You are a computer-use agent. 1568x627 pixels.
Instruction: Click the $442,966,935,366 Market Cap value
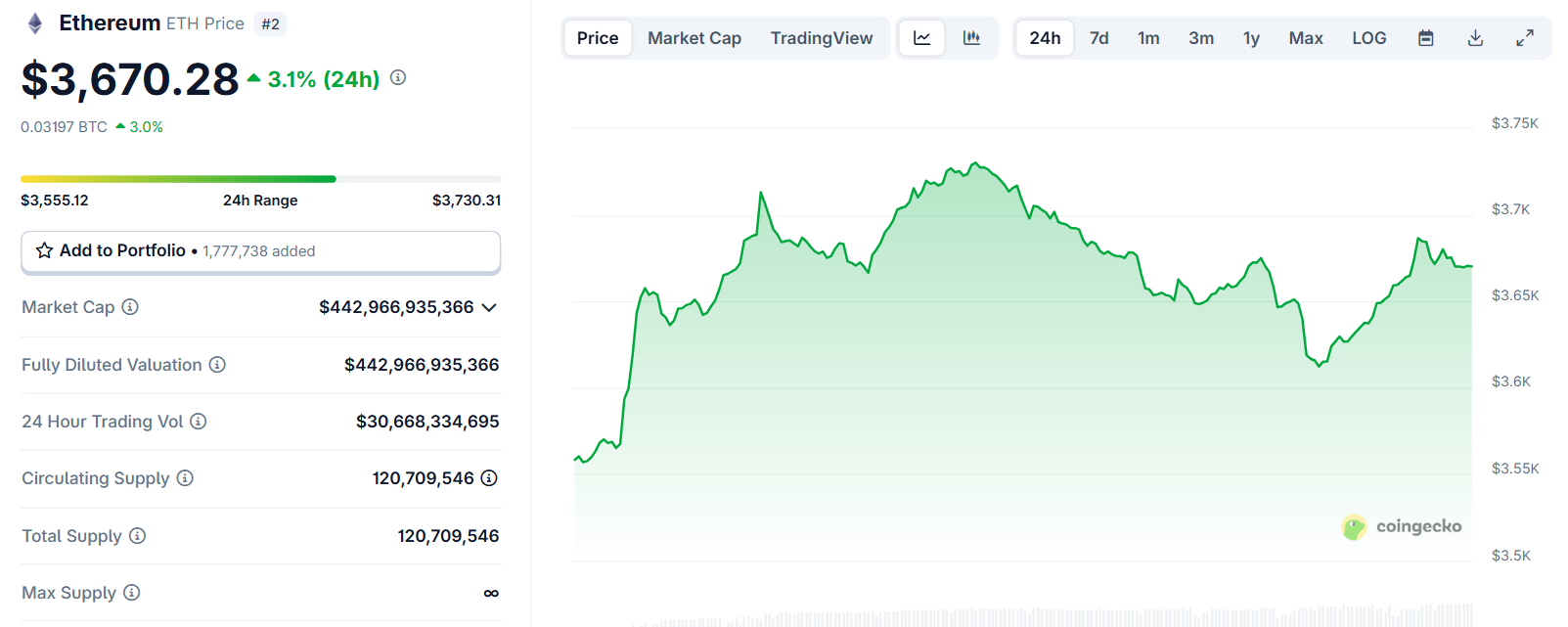point(396,307)
